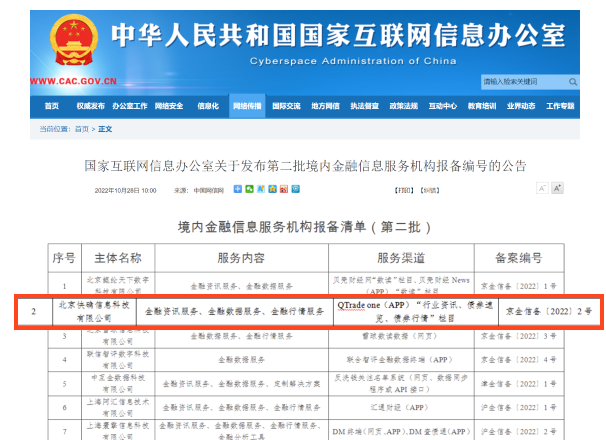Viewport: 606px width, 440px height.
Task: Click the table title 境内金融信息服务机构报备清单（第二批）
Action: point(305,227)
